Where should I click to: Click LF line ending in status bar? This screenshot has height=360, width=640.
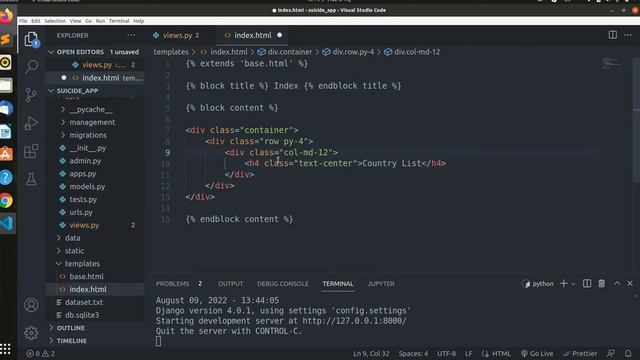tap(468, 353)
